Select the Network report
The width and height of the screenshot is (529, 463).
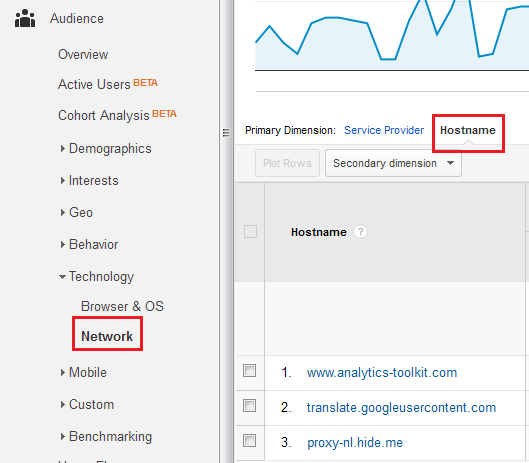[x=107, y=336]
